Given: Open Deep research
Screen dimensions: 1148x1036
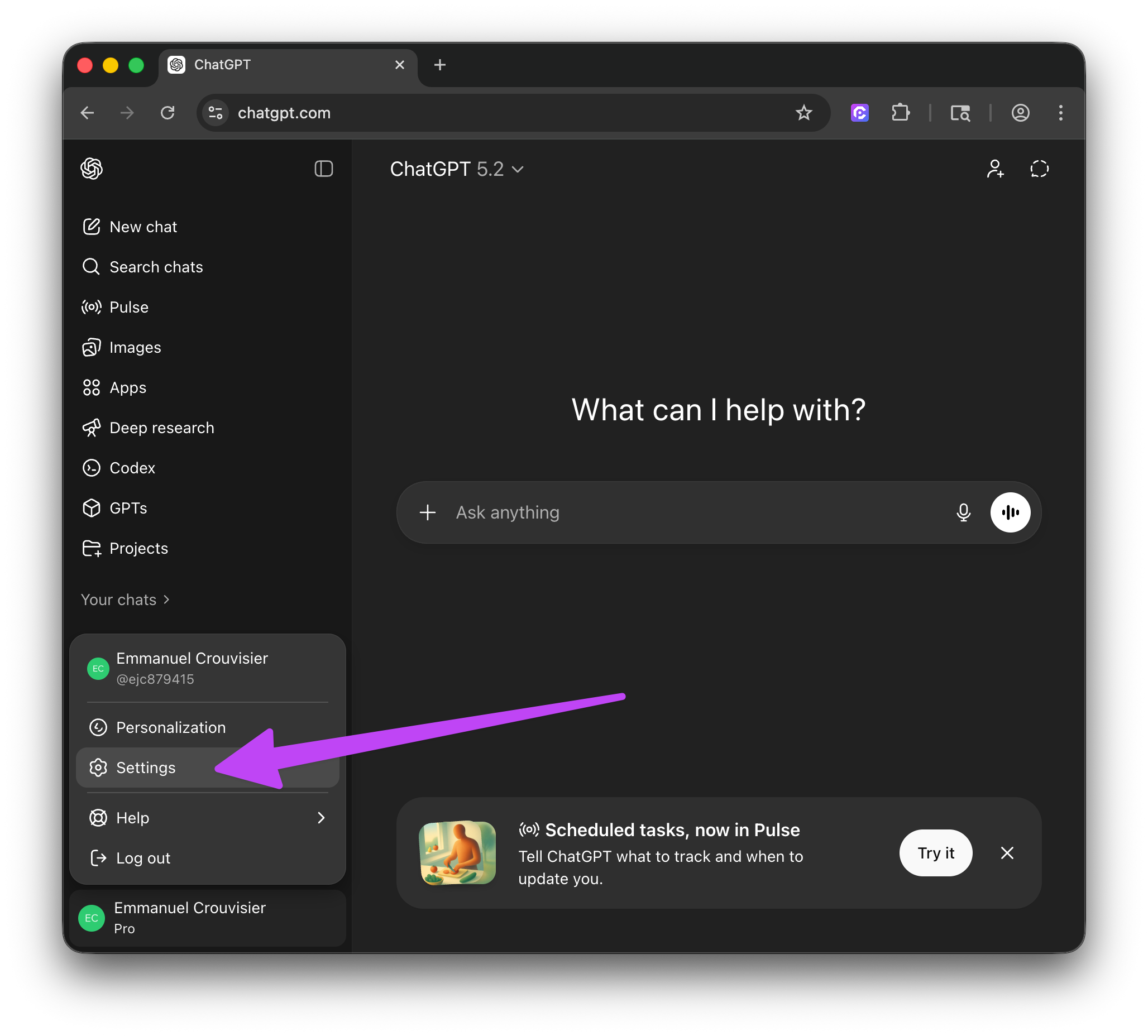Looking at the screenshot, I should click(161, 428).
